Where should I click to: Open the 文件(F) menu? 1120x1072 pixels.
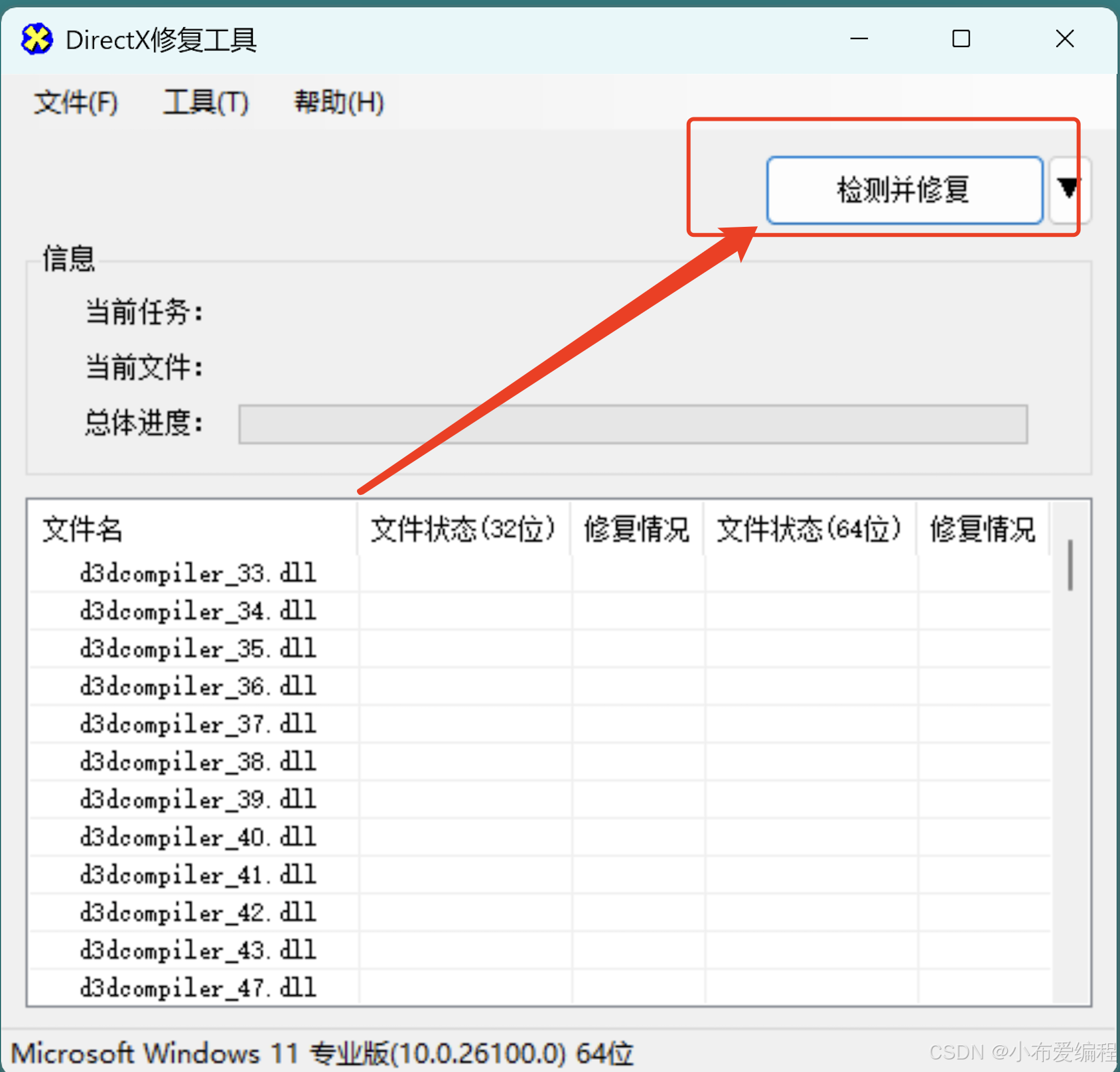click(x=76, y=102)
